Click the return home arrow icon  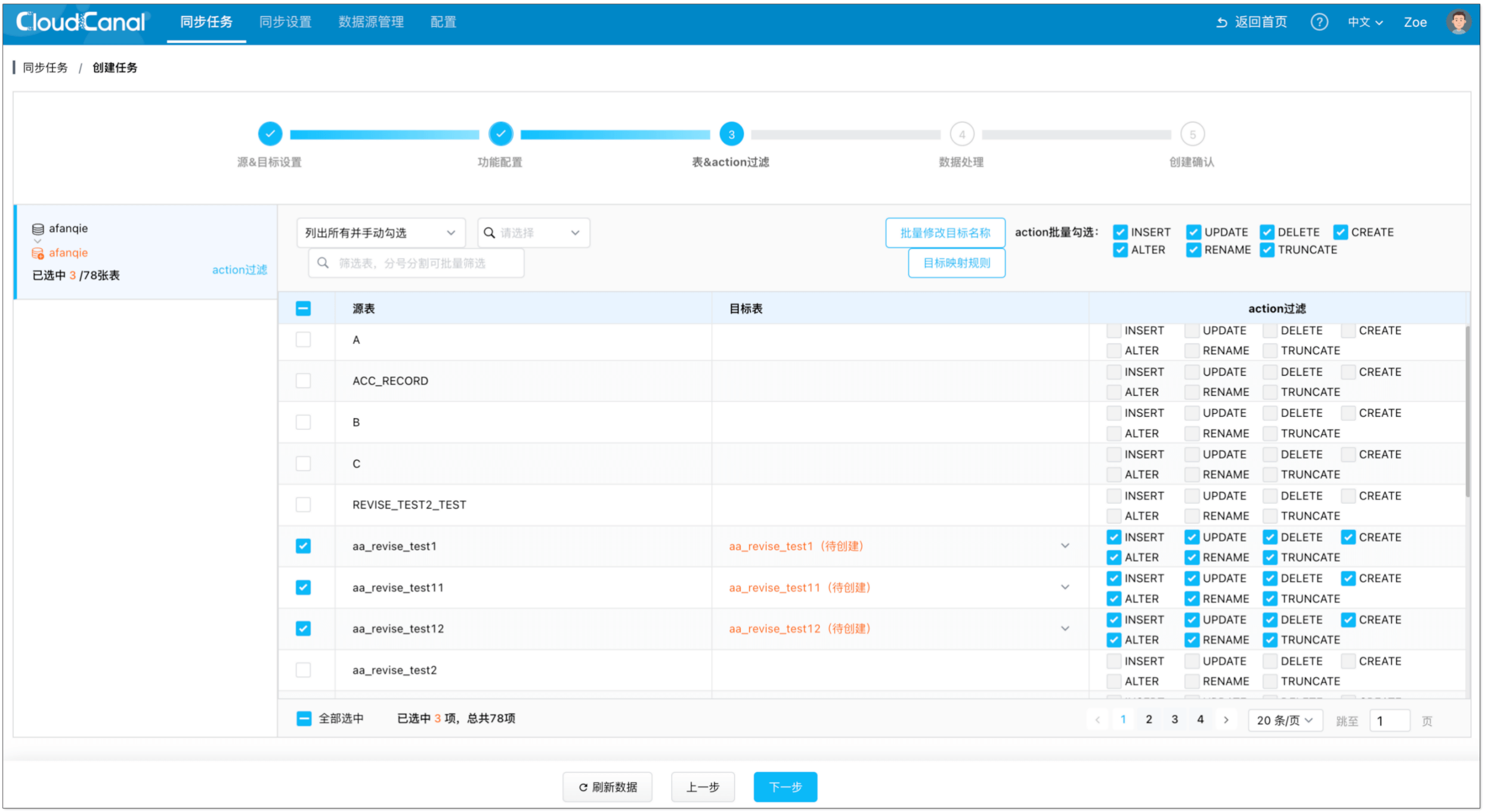click(1222, 22)
